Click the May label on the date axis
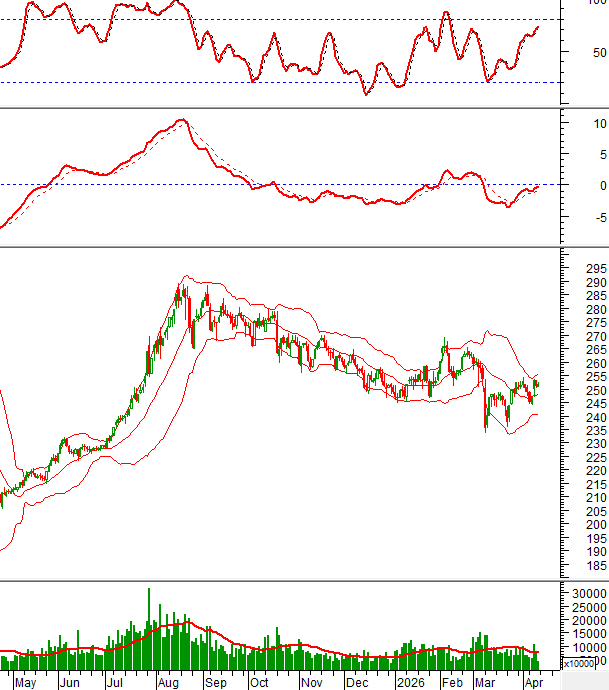This screenshot has width=609, height=690. point(26,683)
